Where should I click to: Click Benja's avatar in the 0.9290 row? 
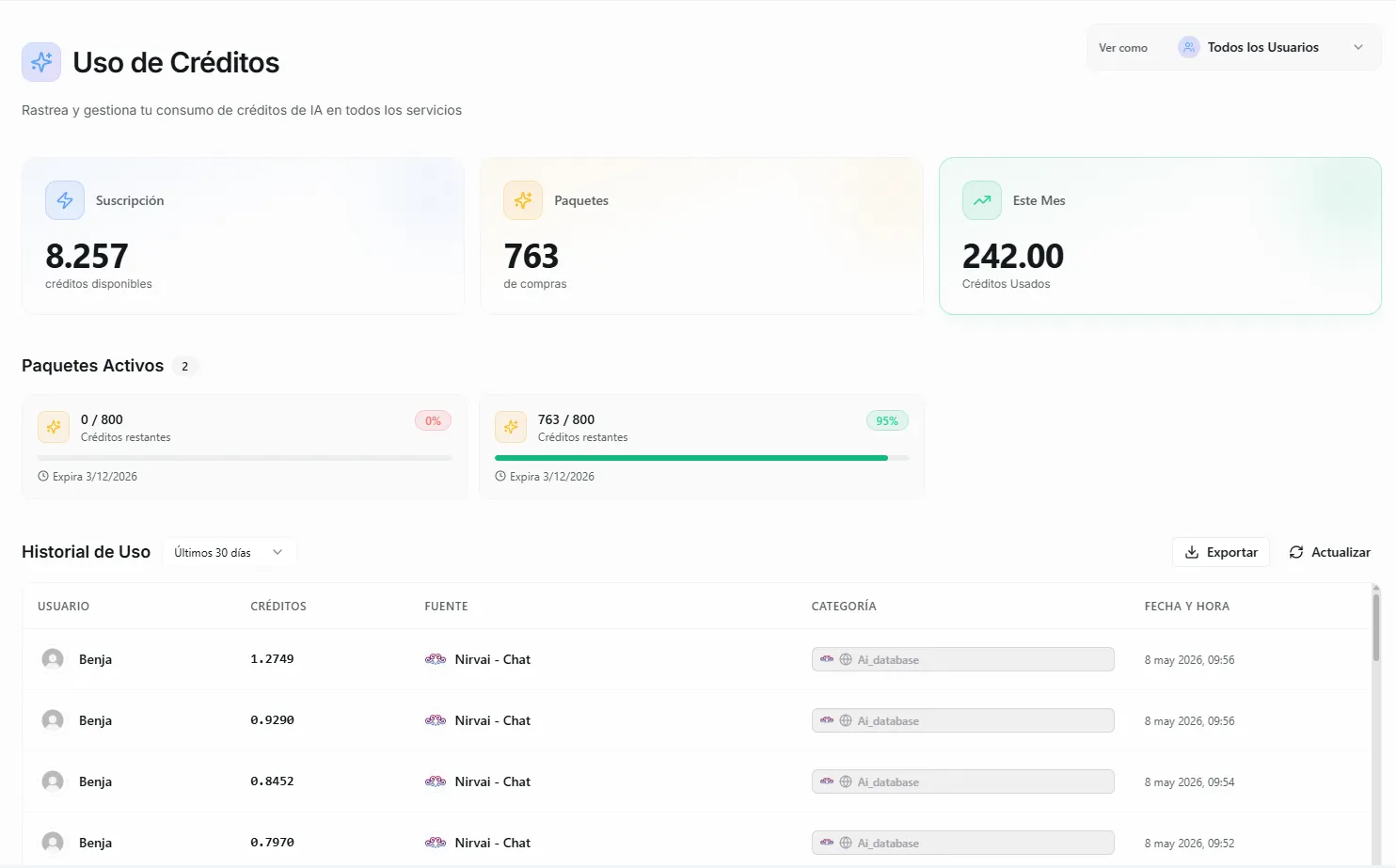coord(53,720)
